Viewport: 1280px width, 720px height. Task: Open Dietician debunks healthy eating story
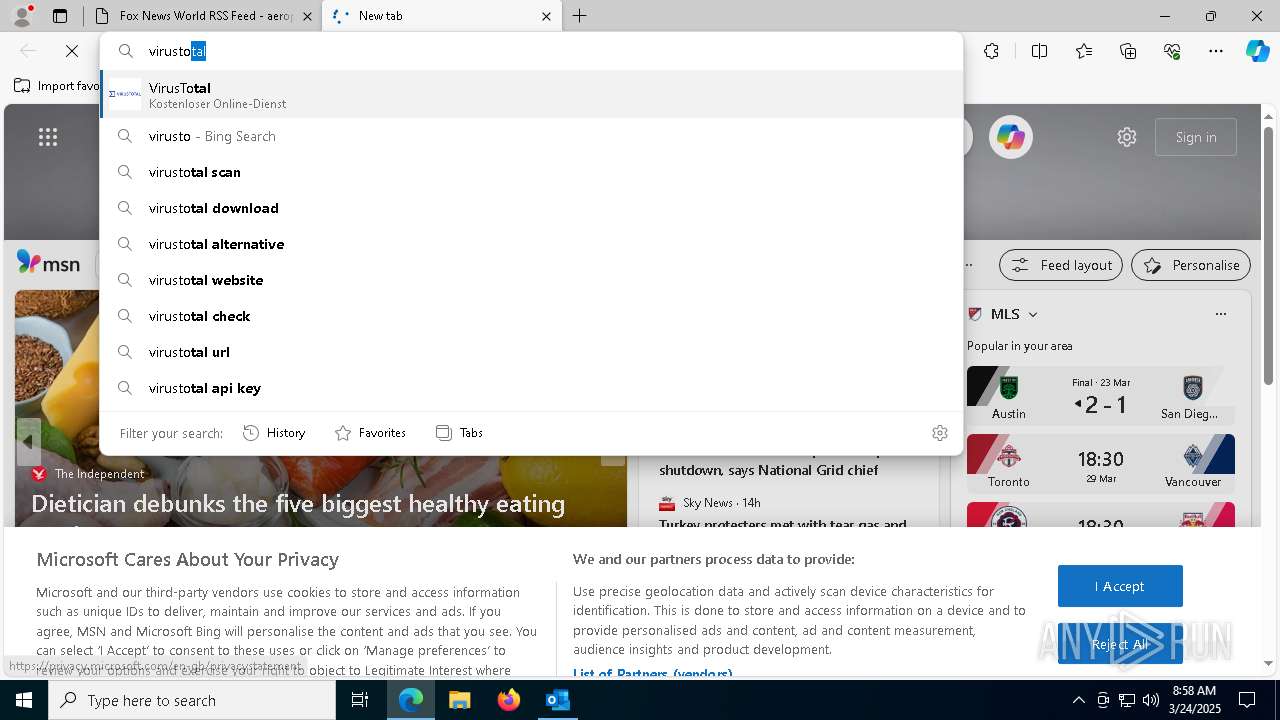[x=298, y=504]
